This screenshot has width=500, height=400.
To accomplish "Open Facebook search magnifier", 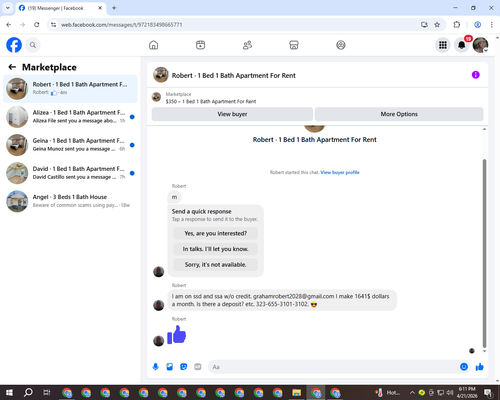I will tap(33, 45).
